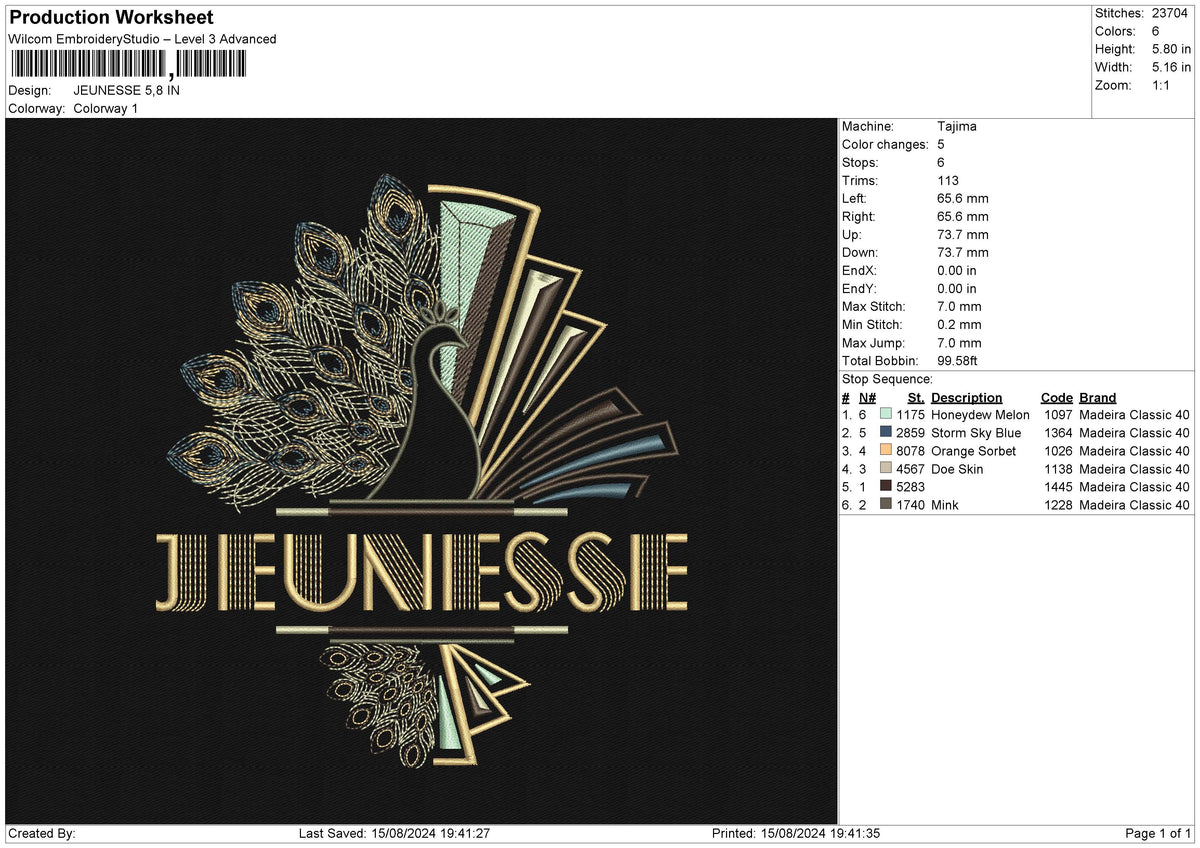Click the design name 'JEUNESSE 5,8 IN'
The image size is (1200, 848).
coord(127,90)
